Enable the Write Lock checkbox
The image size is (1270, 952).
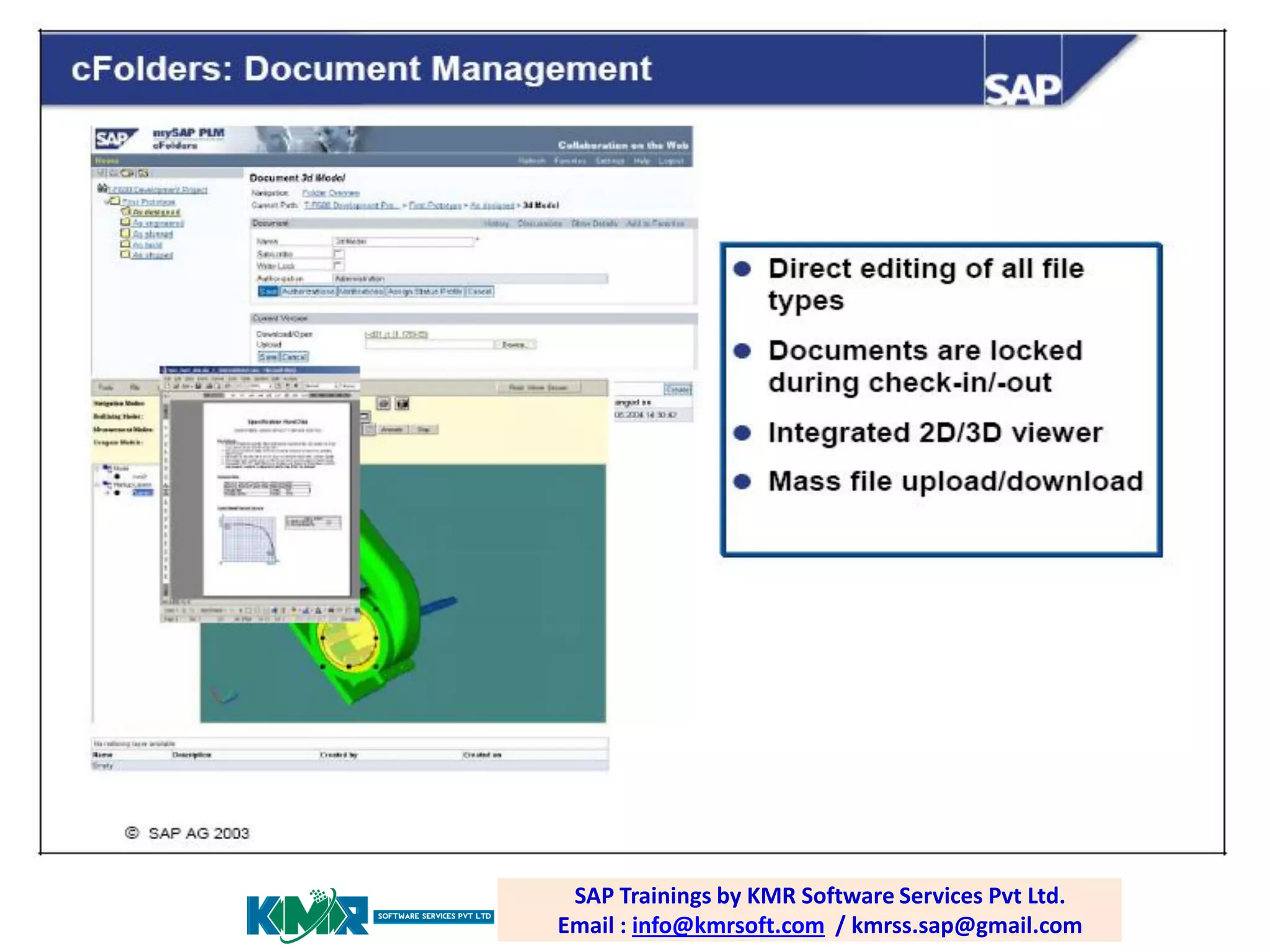[x=339, y=266]
